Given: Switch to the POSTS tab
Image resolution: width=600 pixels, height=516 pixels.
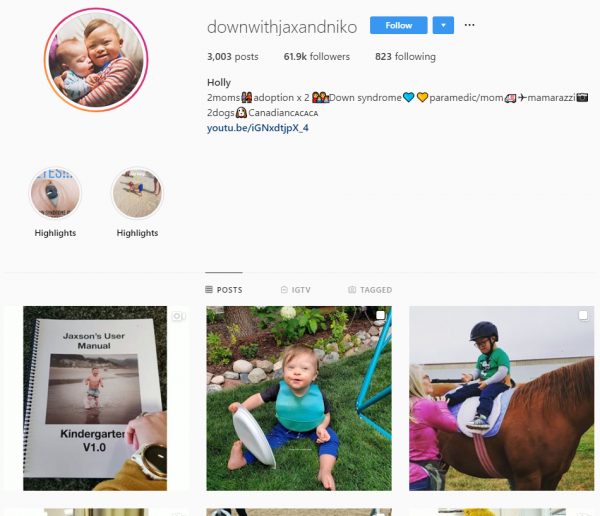Looking at the screenshot, I should 224,290.
